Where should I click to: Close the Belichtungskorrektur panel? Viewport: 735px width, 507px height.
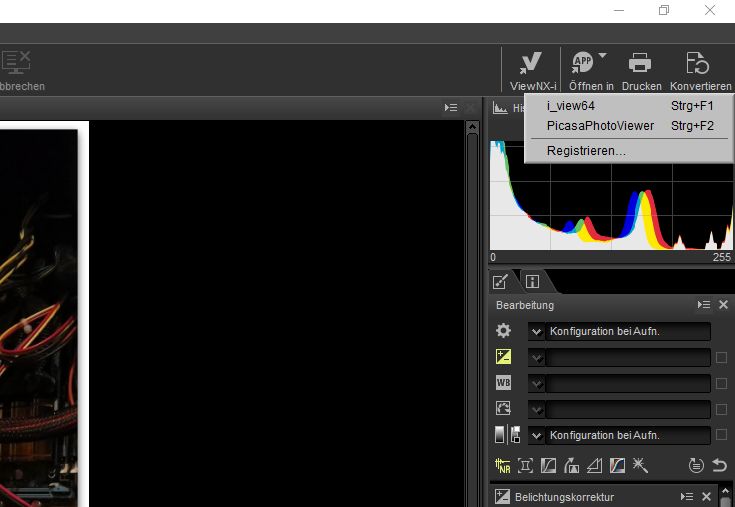pos(706,497)
